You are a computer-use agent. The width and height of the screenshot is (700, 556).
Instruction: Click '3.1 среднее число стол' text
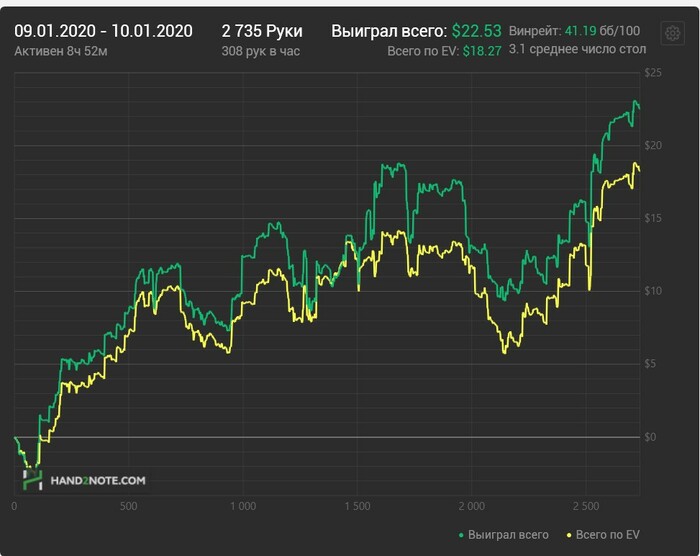[x=577, y=49]
